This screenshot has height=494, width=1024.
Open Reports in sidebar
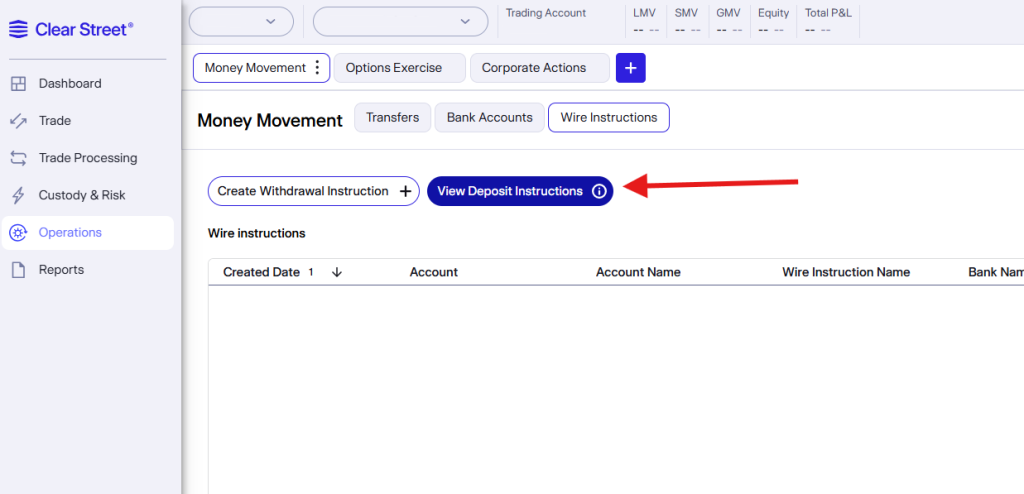coord(61,270)
